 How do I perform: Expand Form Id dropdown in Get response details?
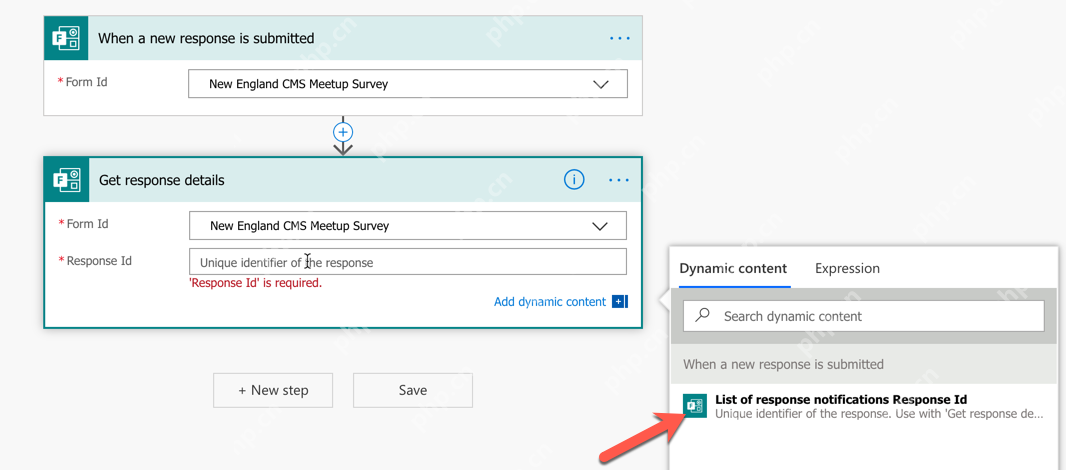point(600,226)
